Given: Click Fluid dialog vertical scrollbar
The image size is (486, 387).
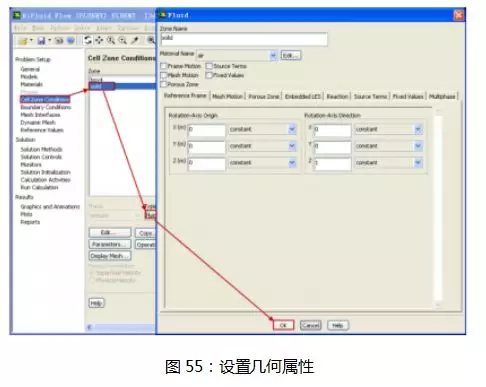Looking at the screenshot, I should tap(438, 208).
